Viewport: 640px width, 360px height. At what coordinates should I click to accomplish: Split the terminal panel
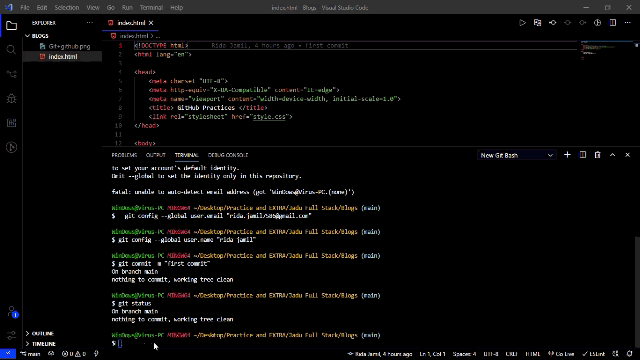(582, 155)
